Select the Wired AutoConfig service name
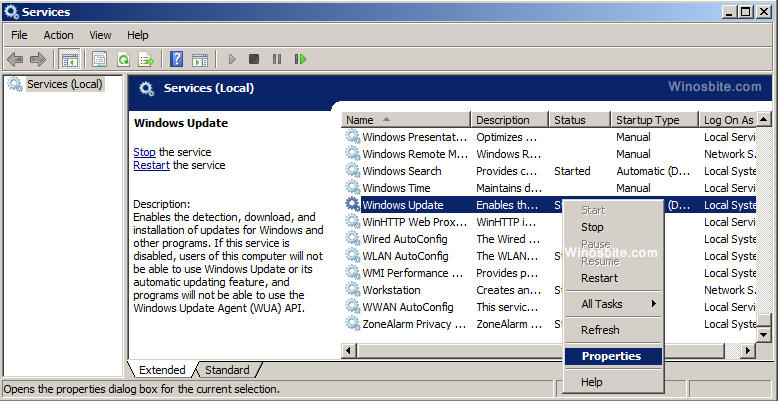The image size is (778, 401). (x=405, y=239)
